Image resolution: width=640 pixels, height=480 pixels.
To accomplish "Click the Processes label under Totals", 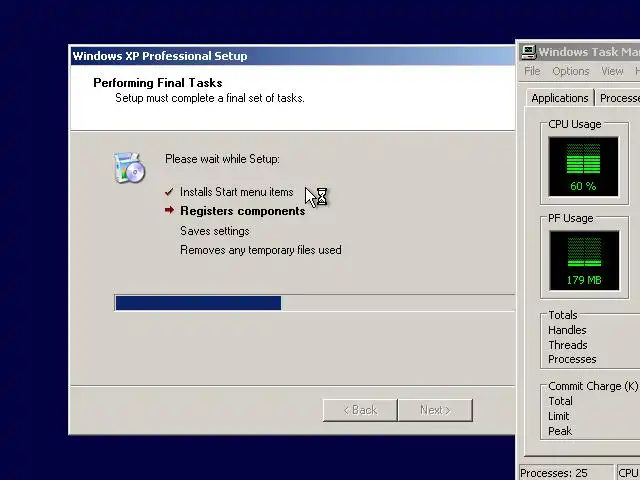I will pyautogui.click(x=572, y=359).
